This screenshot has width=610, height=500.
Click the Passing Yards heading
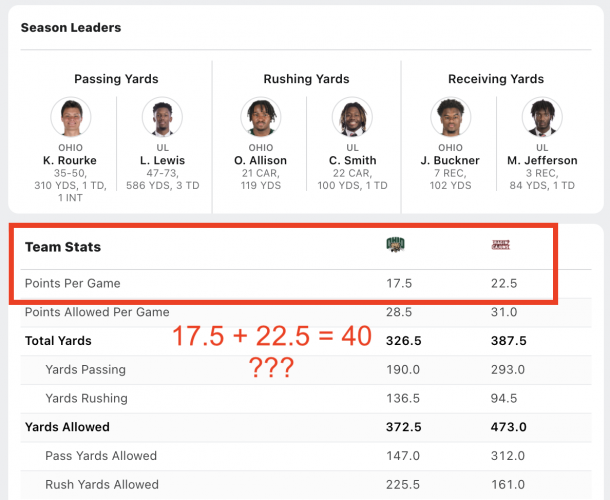click(x=116, y=79)
